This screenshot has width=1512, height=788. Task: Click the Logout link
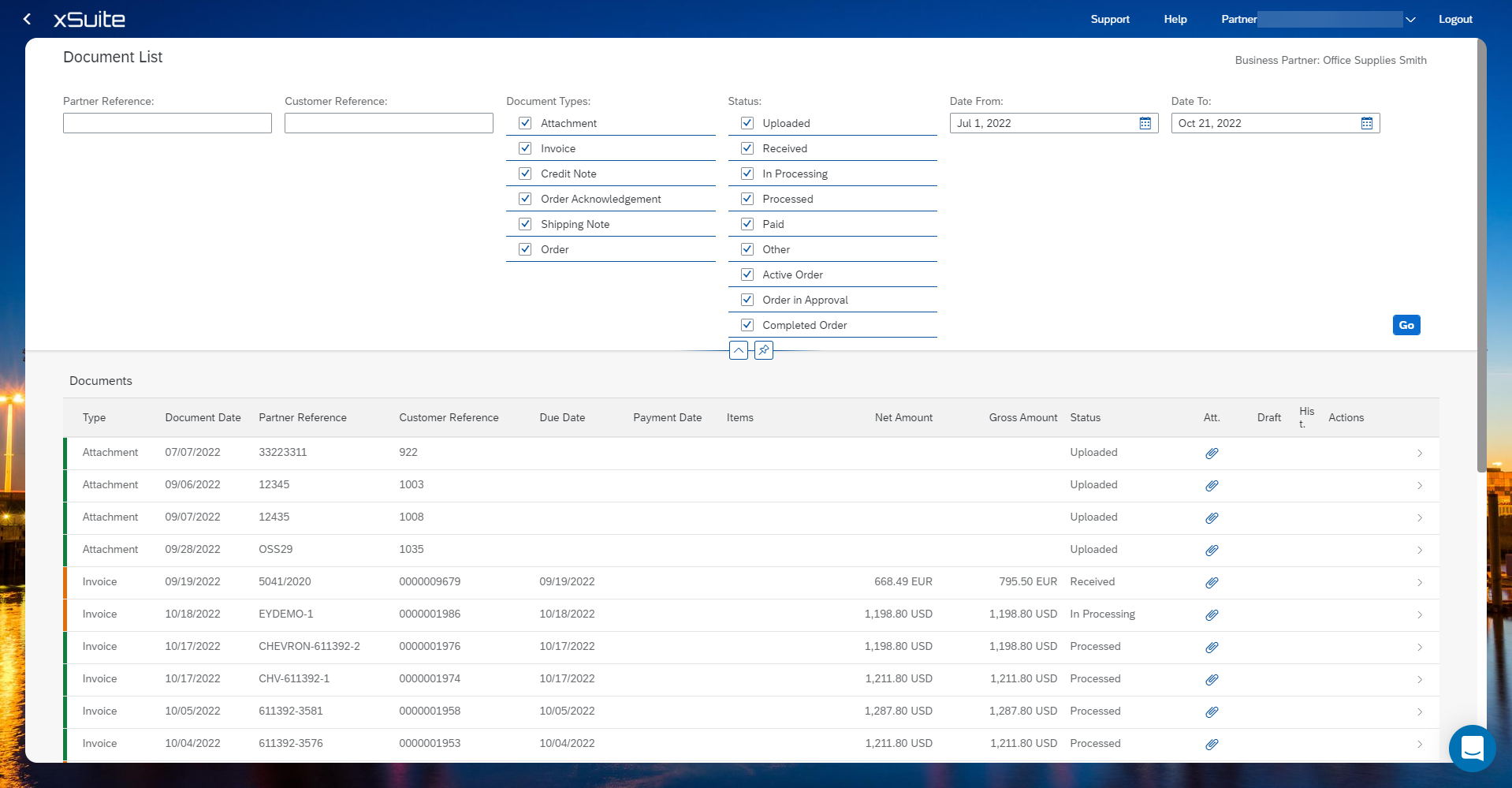click(1454, 20)
